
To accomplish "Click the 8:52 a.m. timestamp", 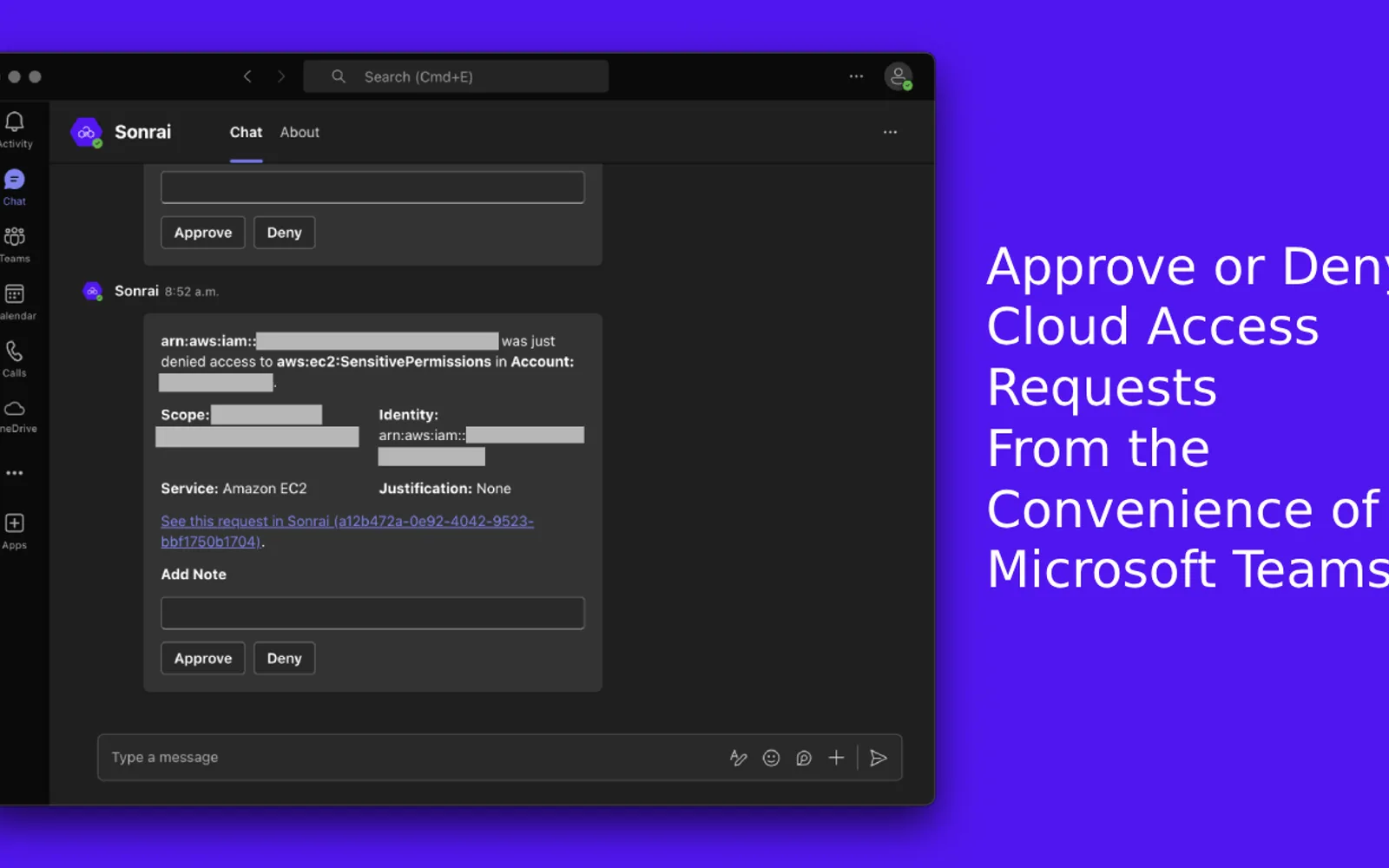I will point(192,292).
